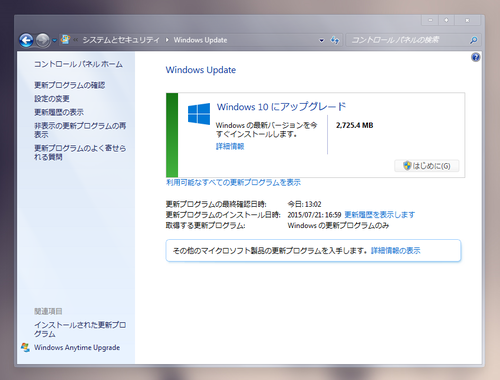Select Windows Update breadcrumb
This screenshot has height=380, width=500.
pos(200,40)
